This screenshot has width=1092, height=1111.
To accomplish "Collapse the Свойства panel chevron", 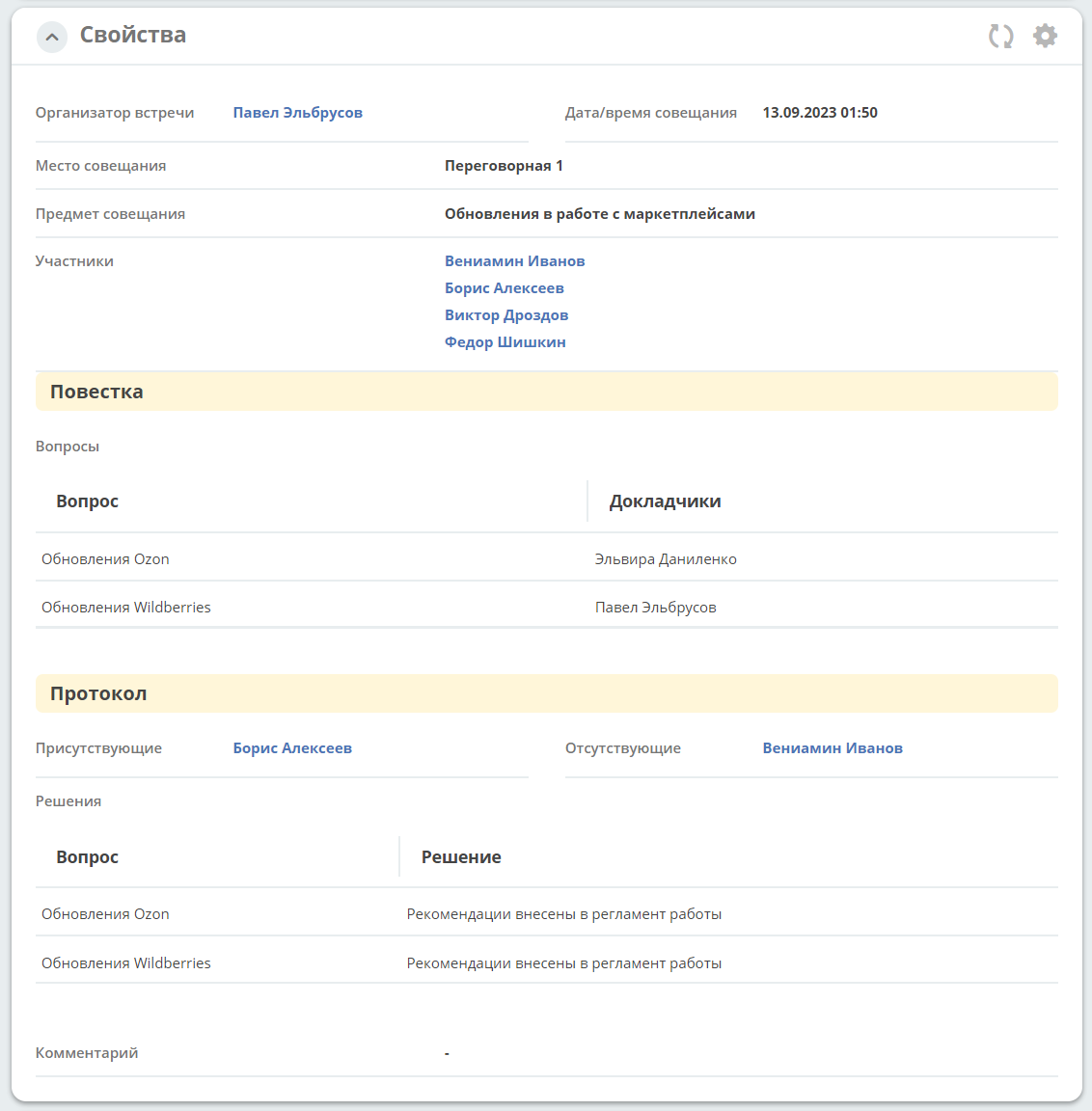I will (x=52, y=37).
